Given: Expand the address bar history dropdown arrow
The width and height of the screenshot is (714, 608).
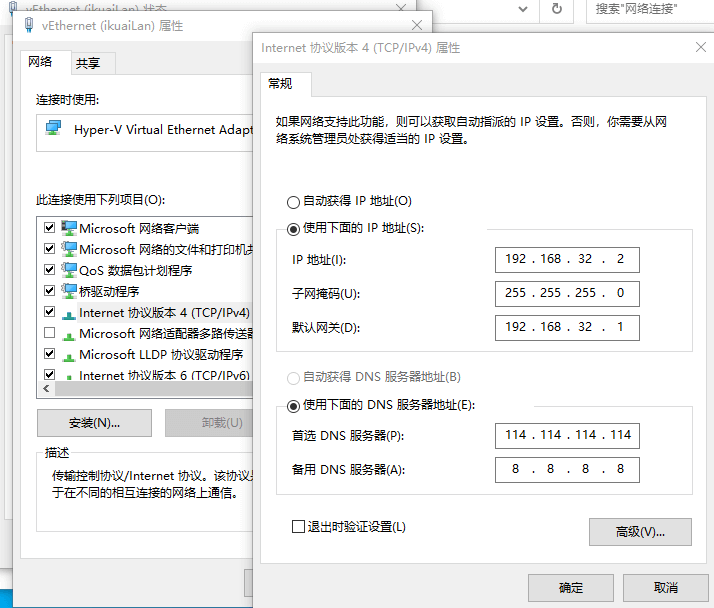Looking at the screenshot, I should [x=523, y=9].
